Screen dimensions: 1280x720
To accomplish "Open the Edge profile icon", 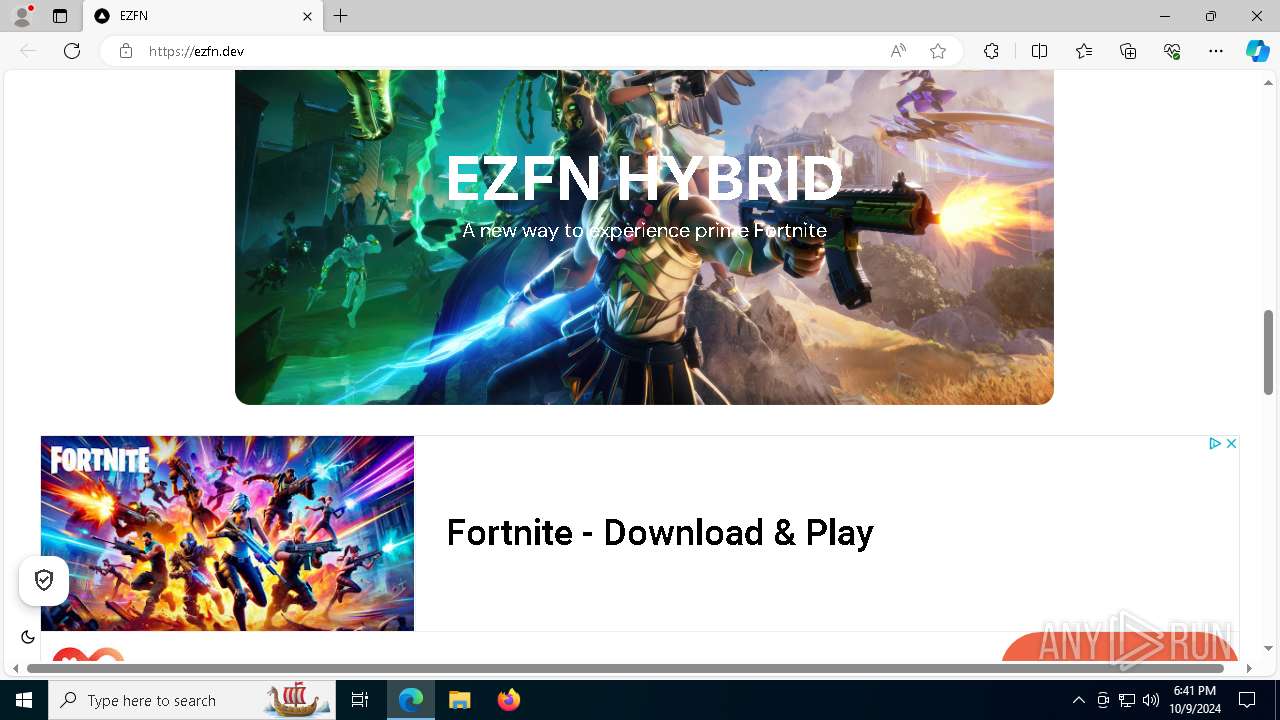I will [21, 16].
